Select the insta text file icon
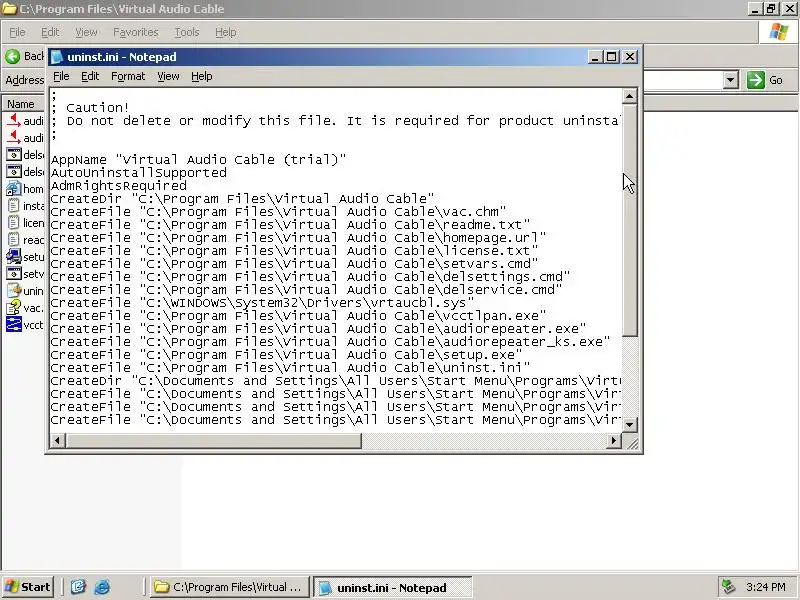Screen dimensions: 800x600 (14, 206)
